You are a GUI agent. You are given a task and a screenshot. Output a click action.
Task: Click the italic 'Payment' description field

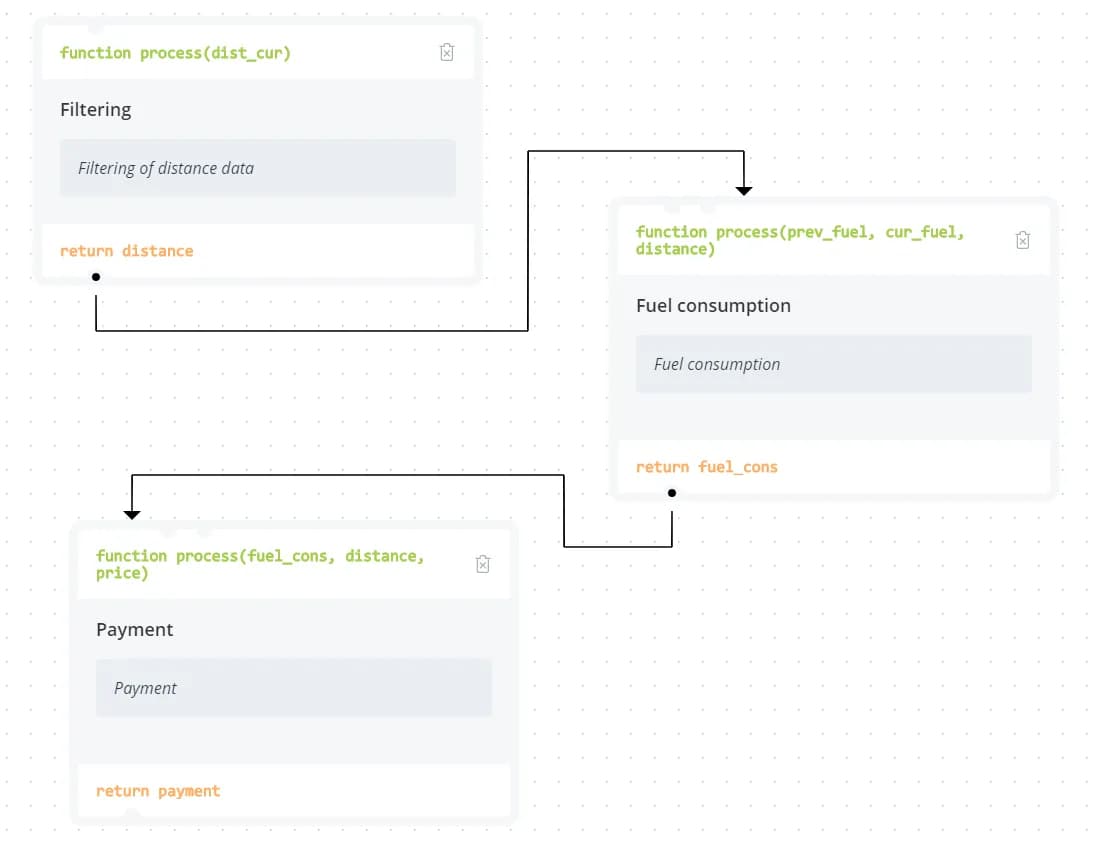pos(293,688)
